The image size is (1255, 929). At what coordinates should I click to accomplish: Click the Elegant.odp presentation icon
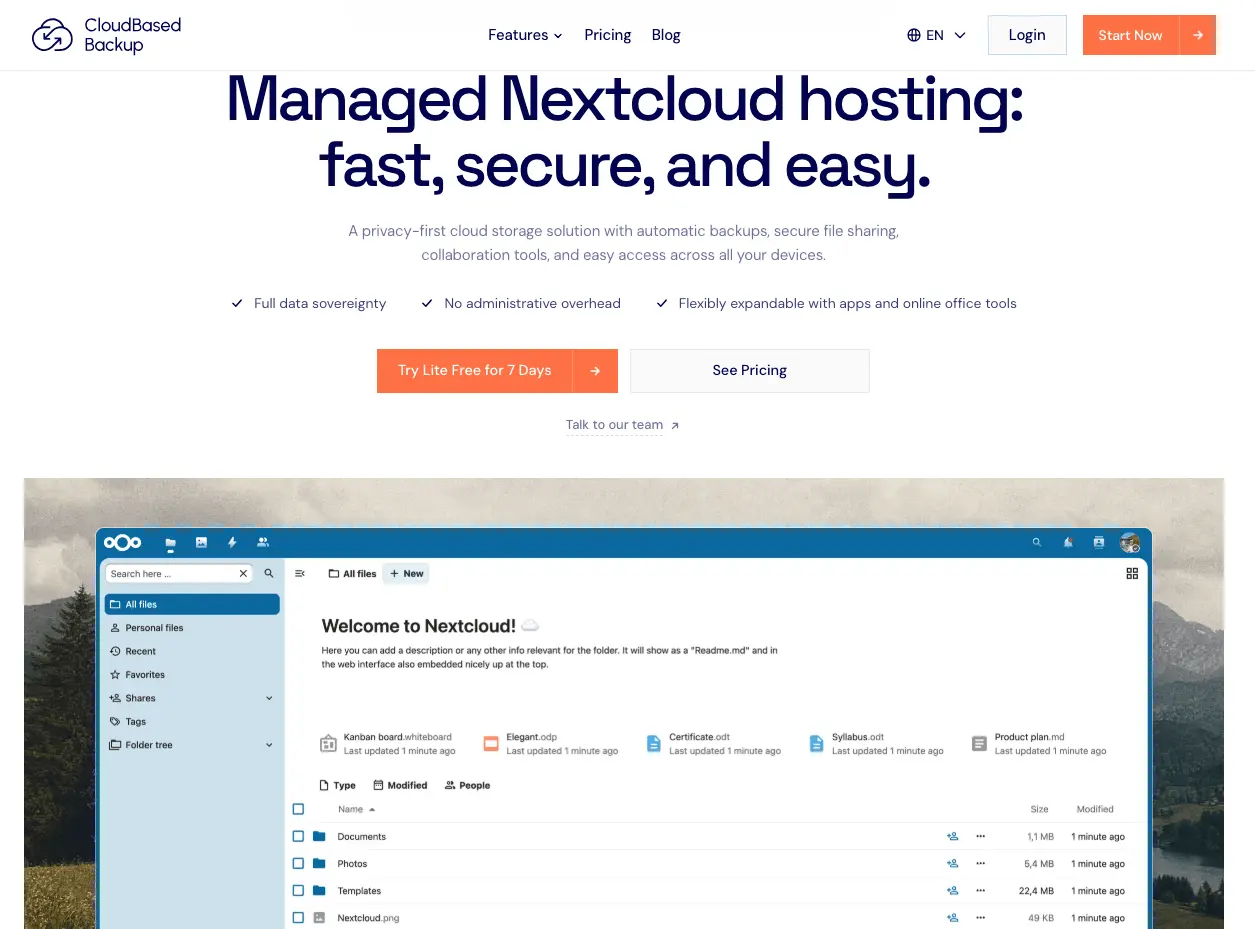[x=491, y=744]
